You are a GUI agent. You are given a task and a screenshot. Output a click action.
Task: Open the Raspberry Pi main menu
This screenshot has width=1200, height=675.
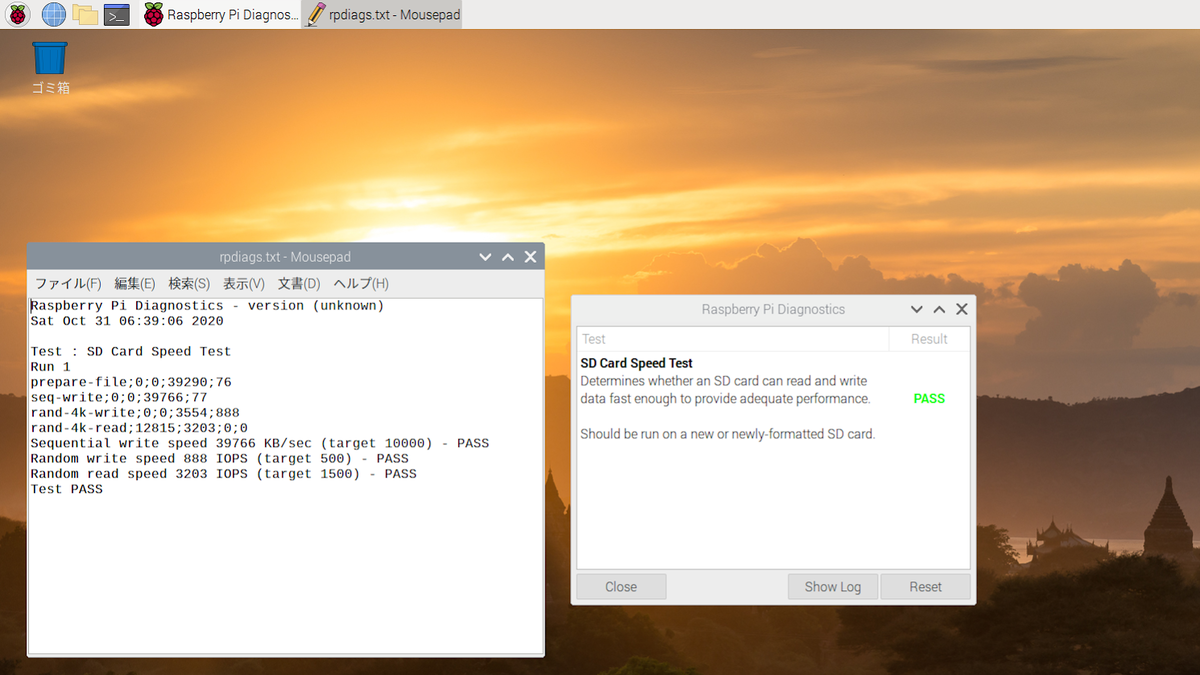click(x=18, y=14)
